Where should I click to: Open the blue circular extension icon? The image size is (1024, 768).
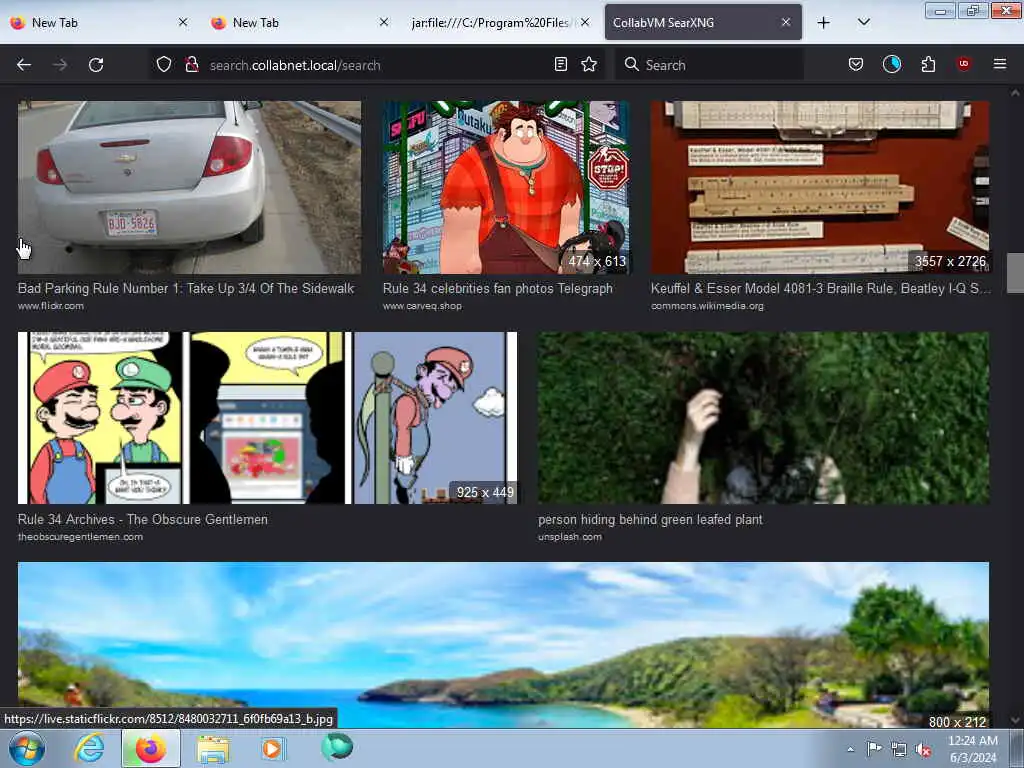[x=892, y=65]
